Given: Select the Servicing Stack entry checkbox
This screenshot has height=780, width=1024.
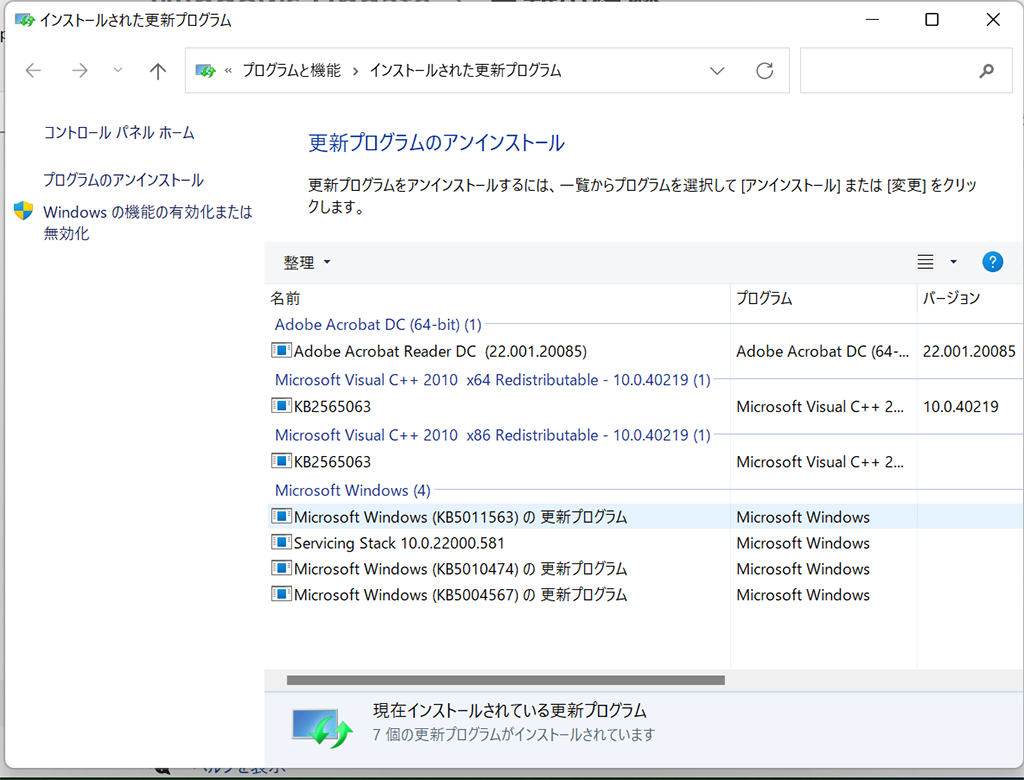Looking at the screenshot, I should click(281, 543).
